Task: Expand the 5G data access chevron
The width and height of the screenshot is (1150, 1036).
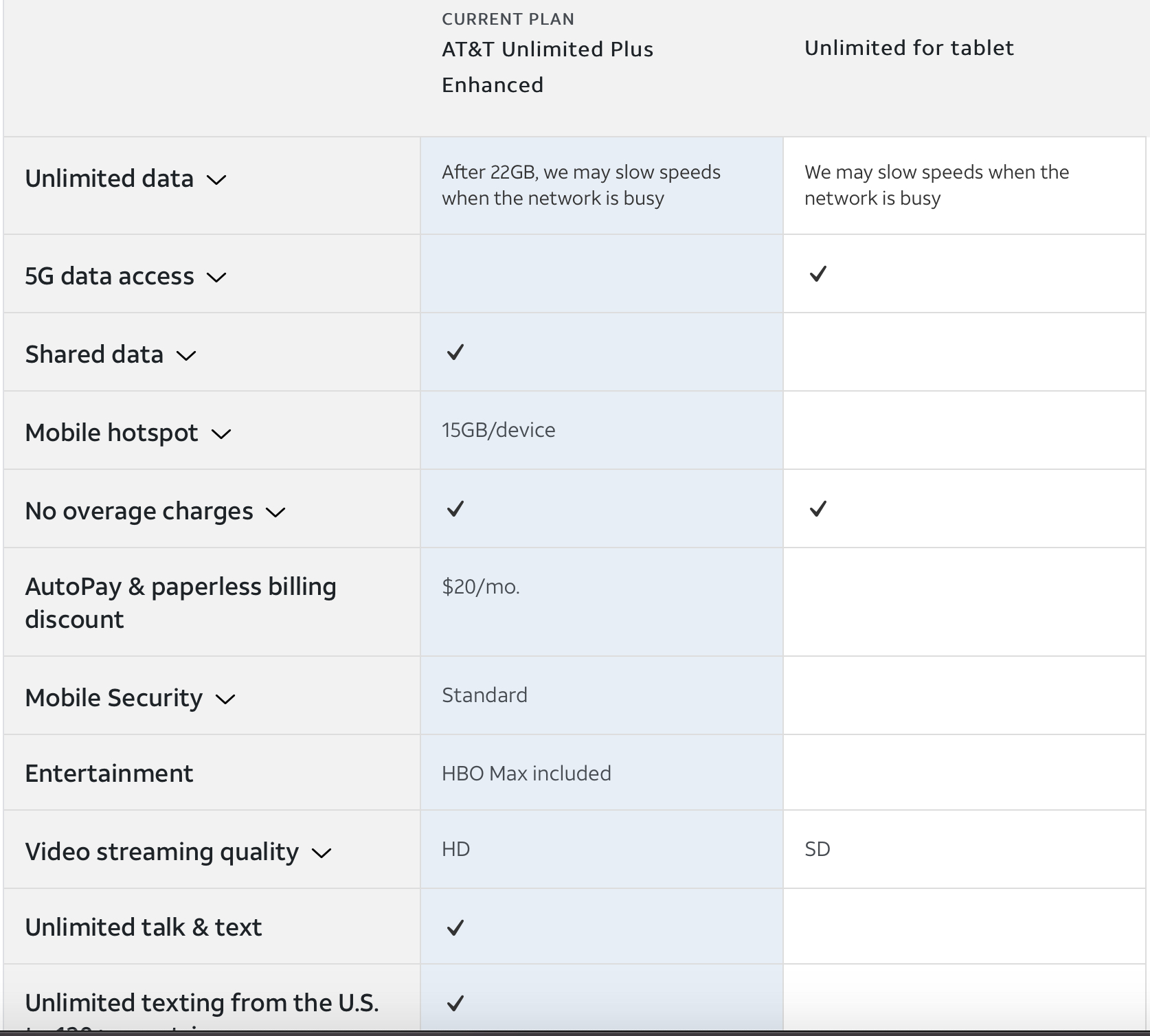Action: click(216, 278)
